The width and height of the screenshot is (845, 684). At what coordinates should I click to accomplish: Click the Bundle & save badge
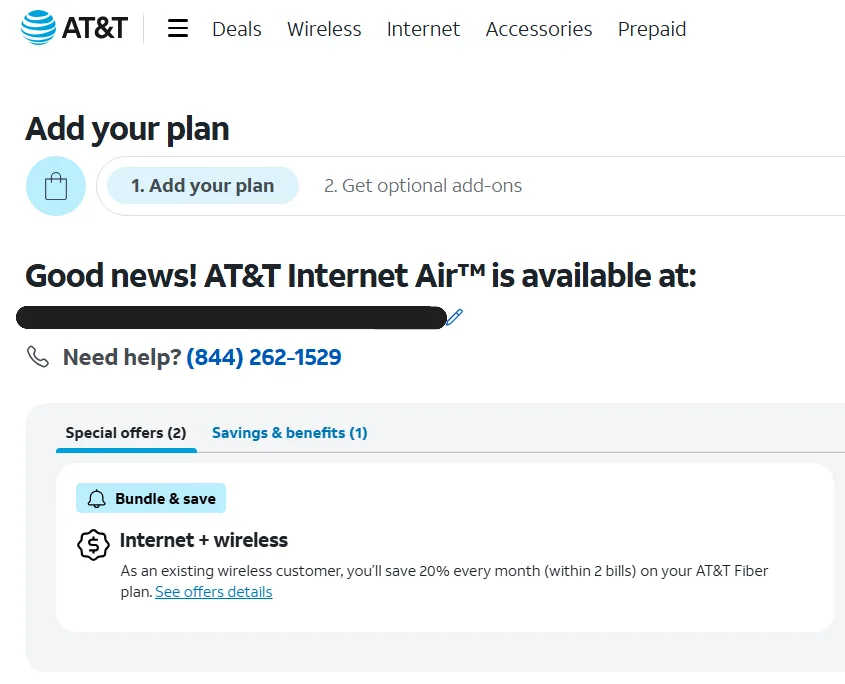[x=151, y=498]
